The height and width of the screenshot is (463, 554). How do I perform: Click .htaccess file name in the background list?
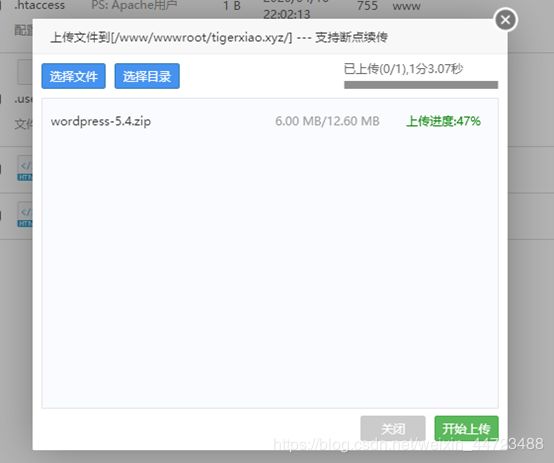coord(40,5)
